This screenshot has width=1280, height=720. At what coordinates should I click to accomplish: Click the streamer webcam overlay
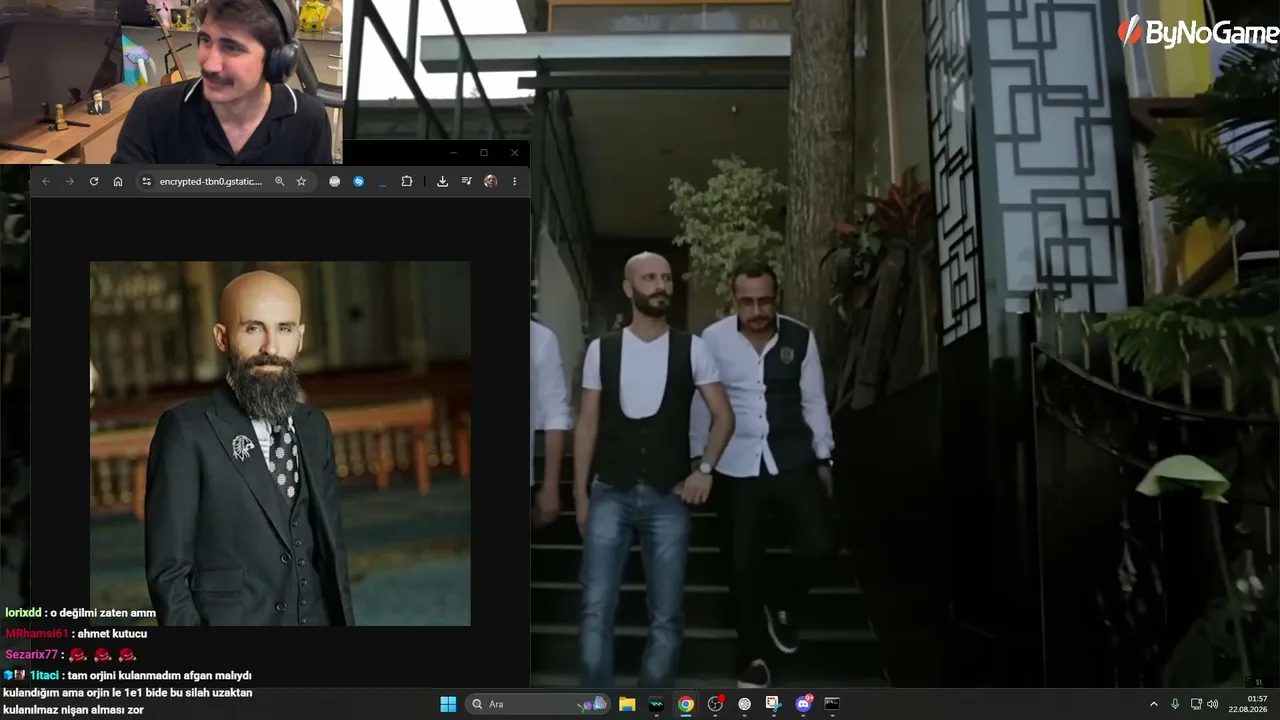[x=171, y=82]
